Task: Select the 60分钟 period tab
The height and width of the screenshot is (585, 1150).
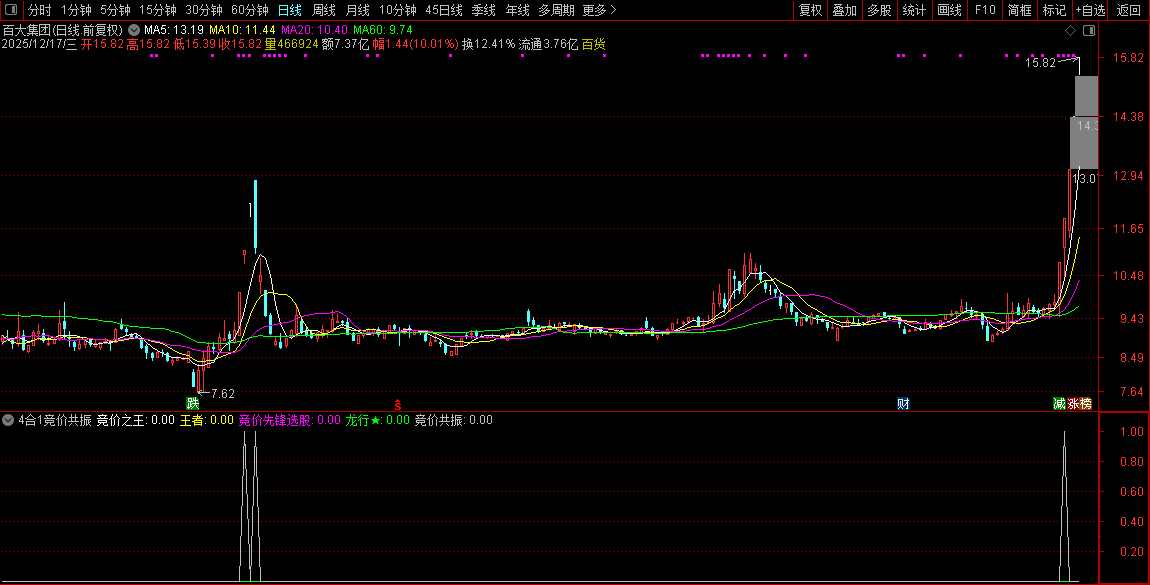Action: 249,10
